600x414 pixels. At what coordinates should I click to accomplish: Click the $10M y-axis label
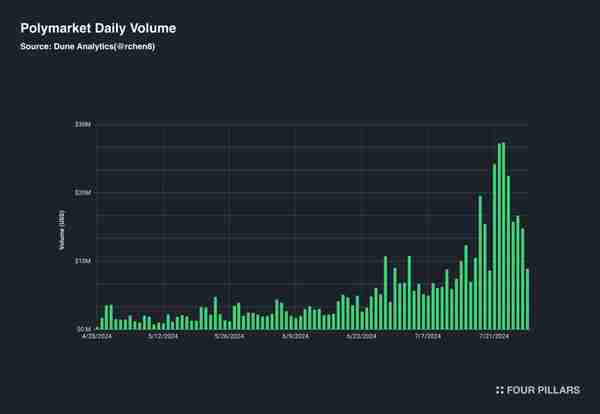(x=83, y=261)
